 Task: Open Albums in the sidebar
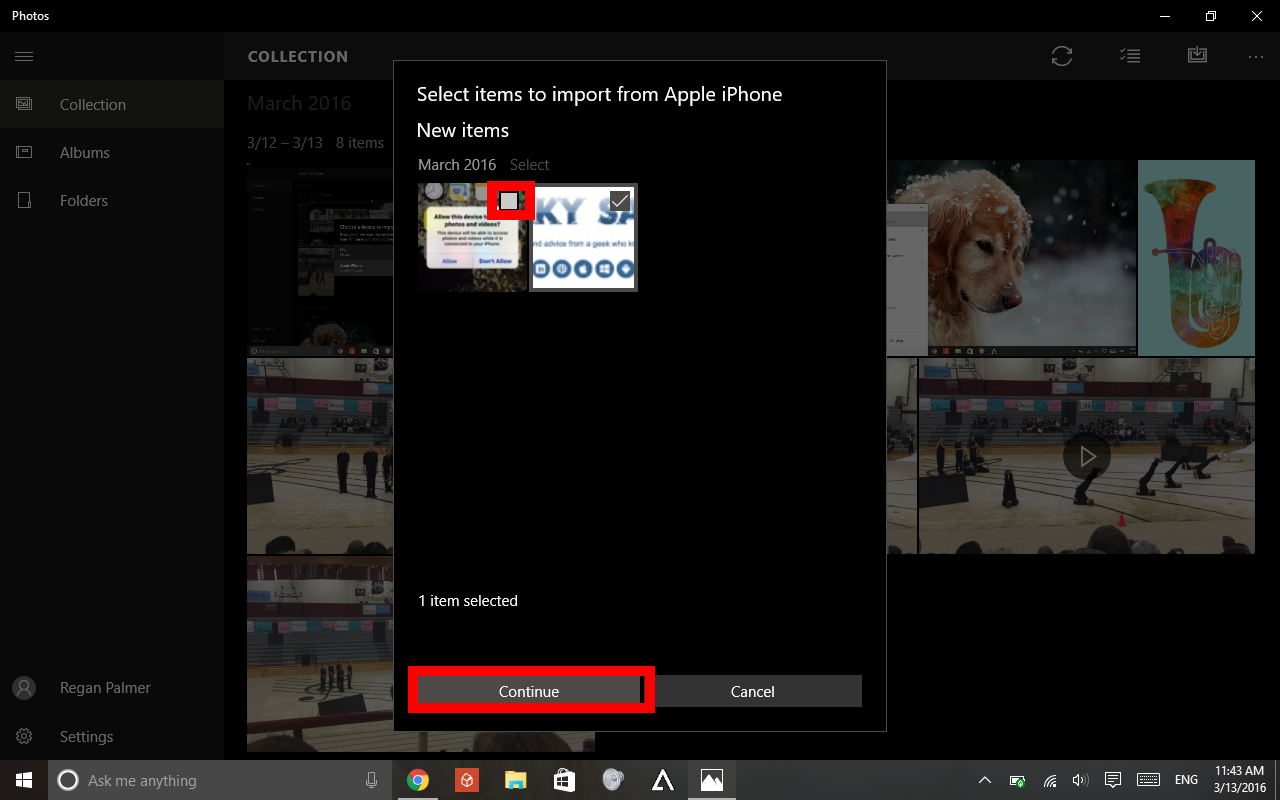112,152
